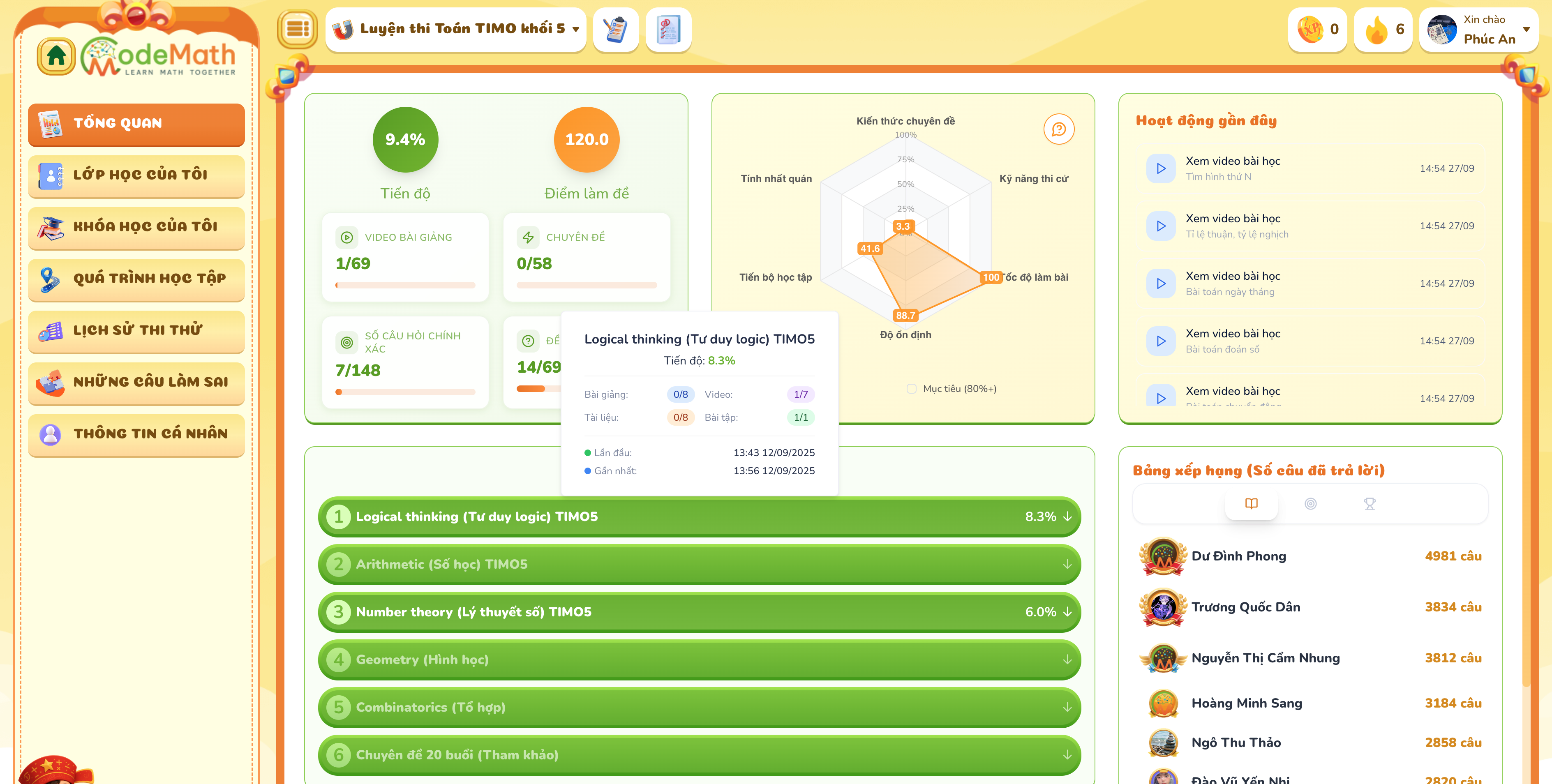Select the trophy ranking tab icon

(1369, 503)
